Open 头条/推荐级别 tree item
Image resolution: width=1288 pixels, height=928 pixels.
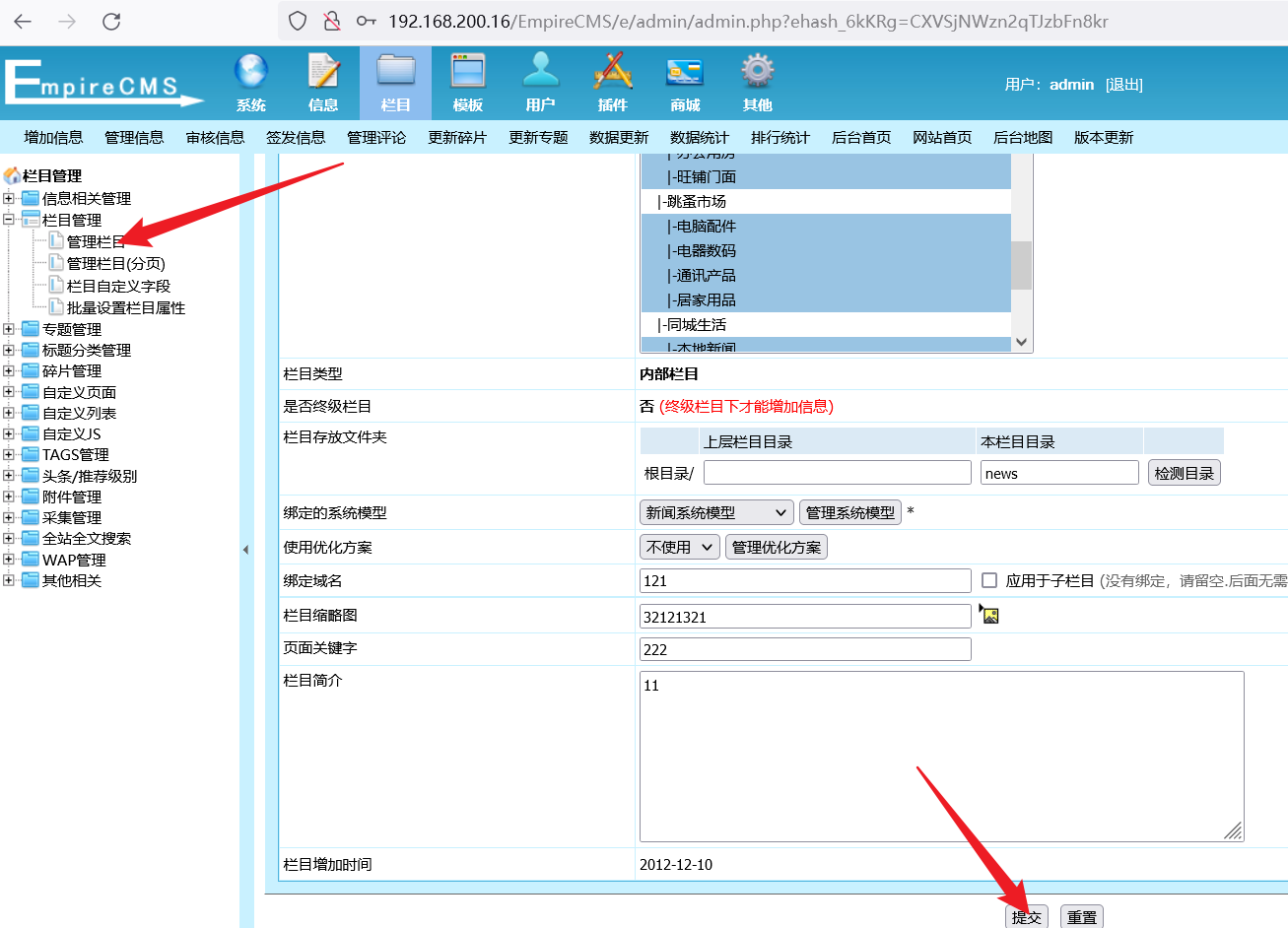(x=90, y=476)
